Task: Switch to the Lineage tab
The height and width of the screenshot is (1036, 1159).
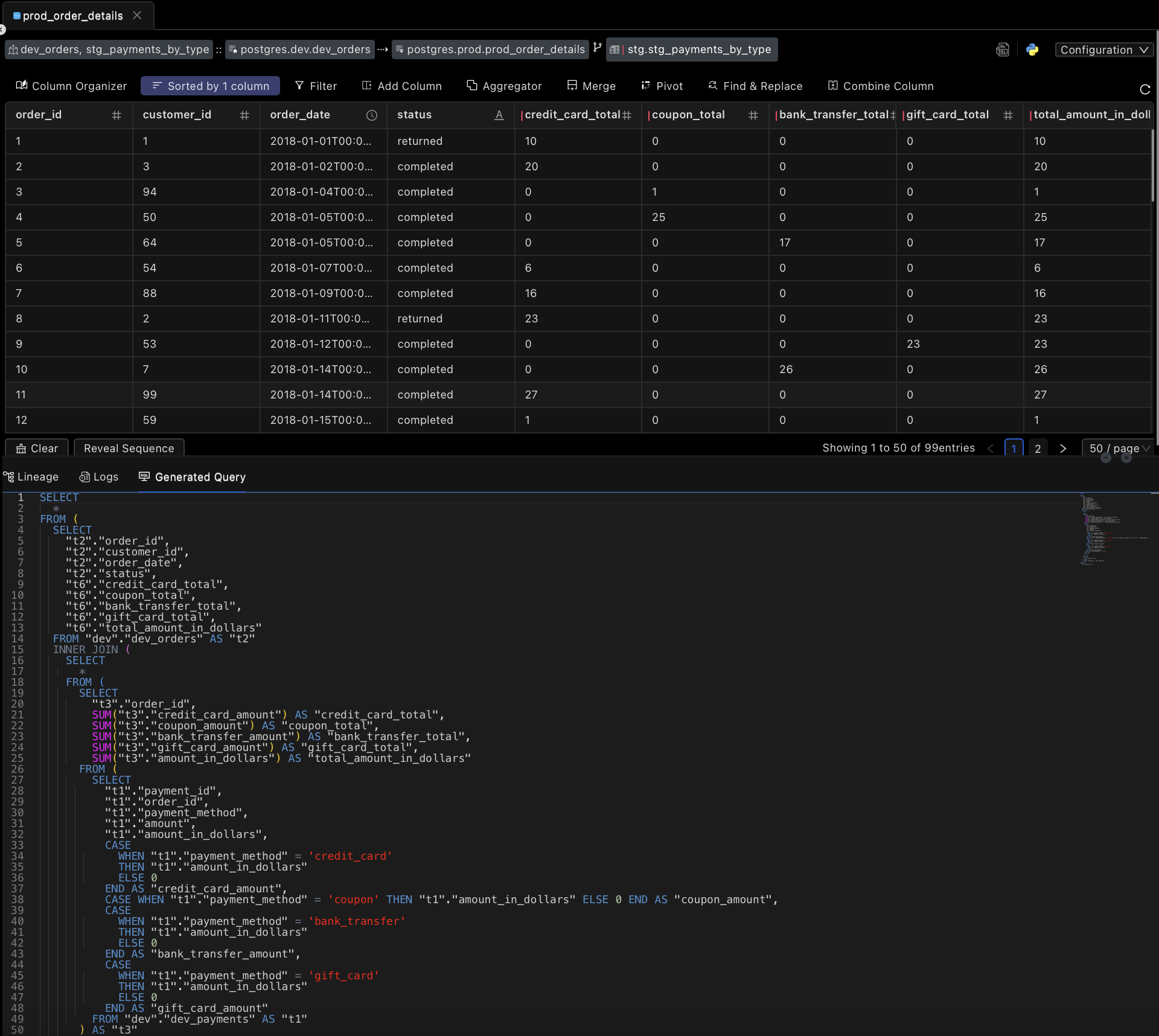Action: [31, 477]
